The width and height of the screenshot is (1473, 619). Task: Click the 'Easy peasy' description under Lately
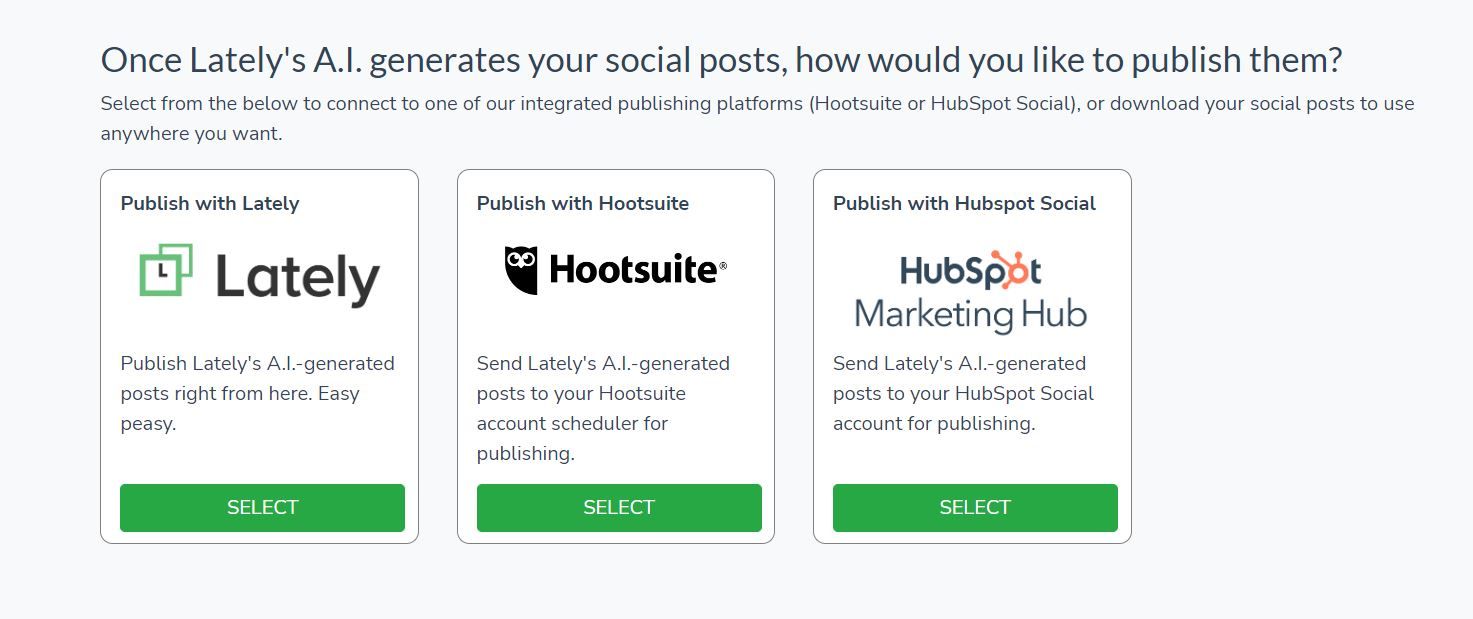(256, 393)
